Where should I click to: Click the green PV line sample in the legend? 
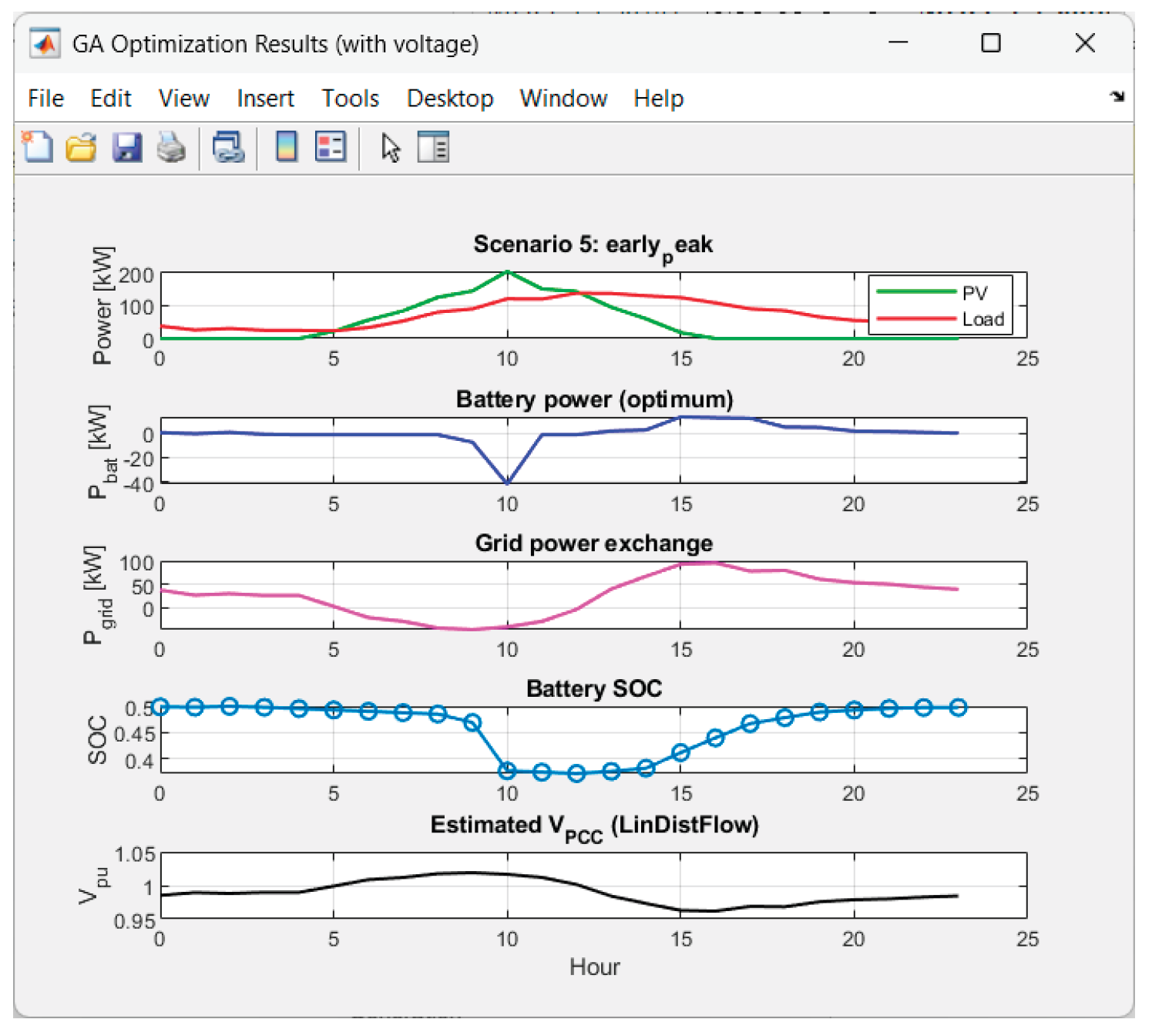(x=916, y=292)
